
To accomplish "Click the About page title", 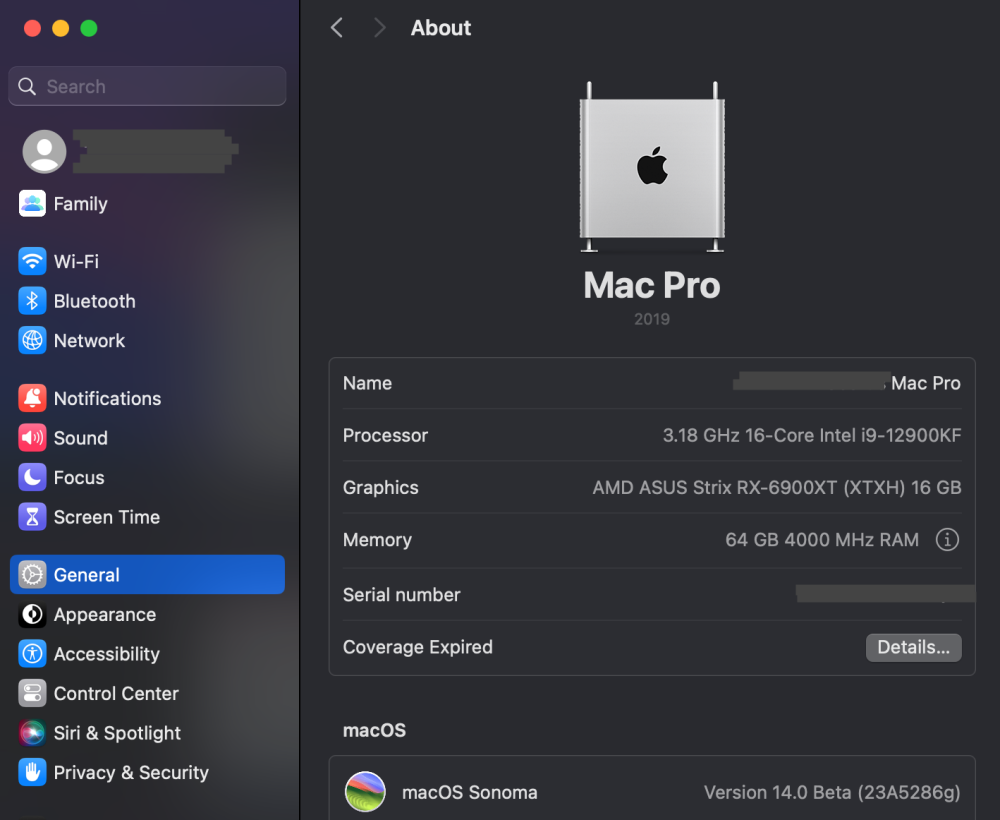I will coord(441,28).
